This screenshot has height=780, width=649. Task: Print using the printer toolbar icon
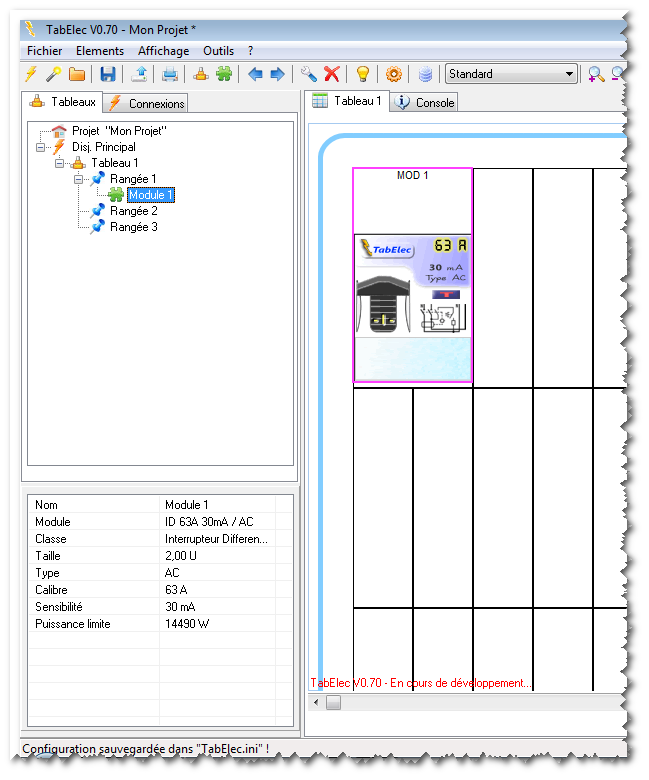pos(170,74)
